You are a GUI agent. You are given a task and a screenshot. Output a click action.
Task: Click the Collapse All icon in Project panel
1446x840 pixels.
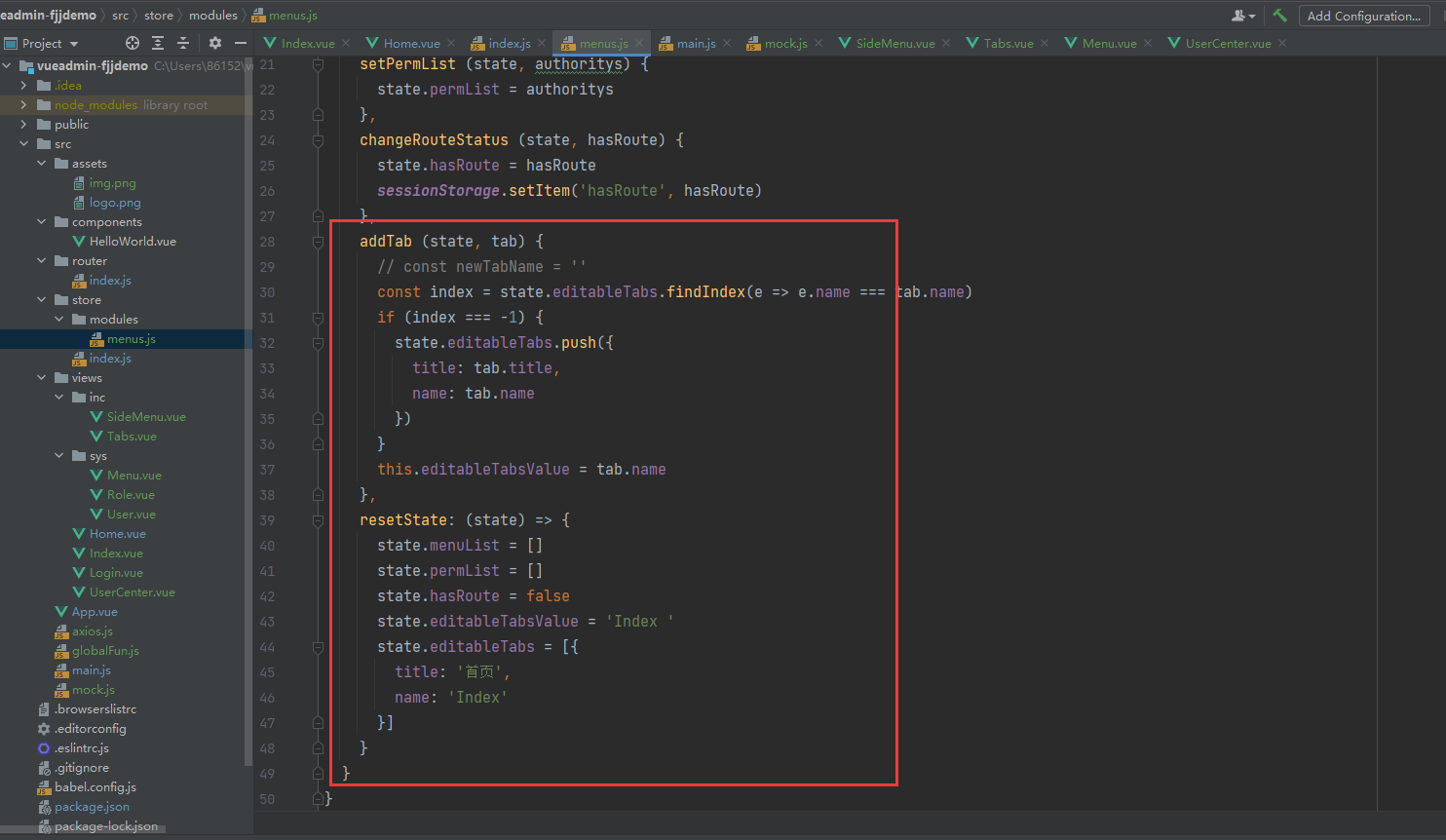pos(183,43)
